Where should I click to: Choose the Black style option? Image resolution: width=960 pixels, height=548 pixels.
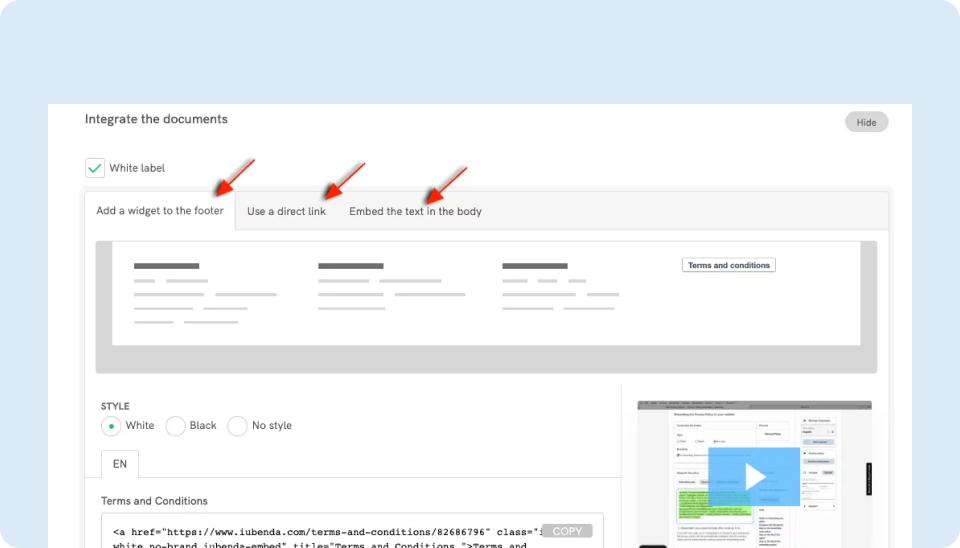point(175,426)
